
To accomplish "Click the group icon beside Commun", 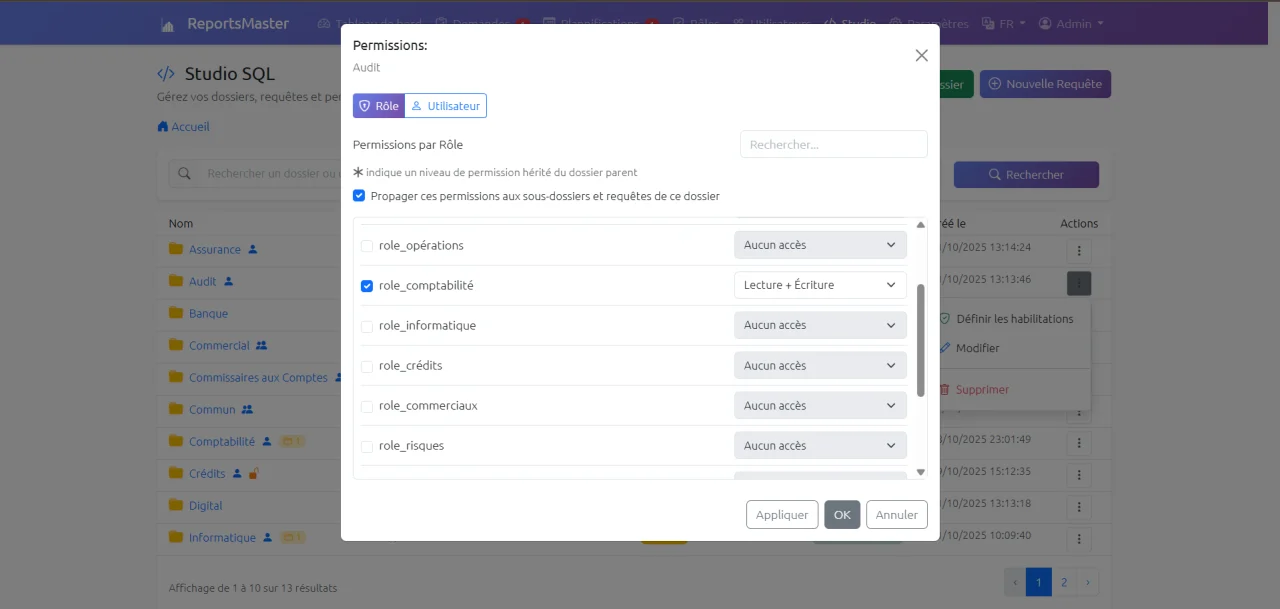I will coord(248,409).
